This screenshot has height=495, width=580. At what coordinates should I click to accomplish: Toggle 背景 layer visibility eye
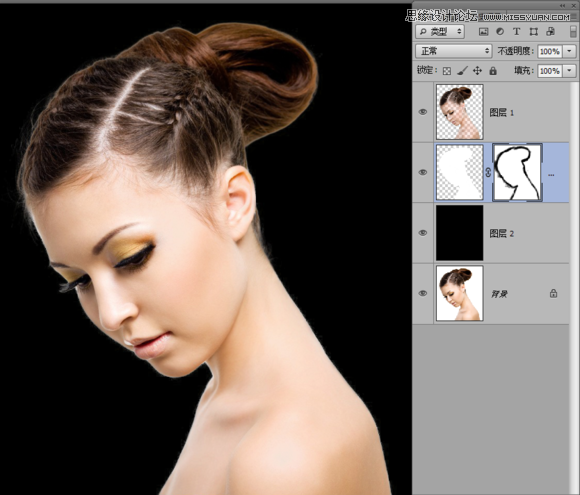point(423,293)
